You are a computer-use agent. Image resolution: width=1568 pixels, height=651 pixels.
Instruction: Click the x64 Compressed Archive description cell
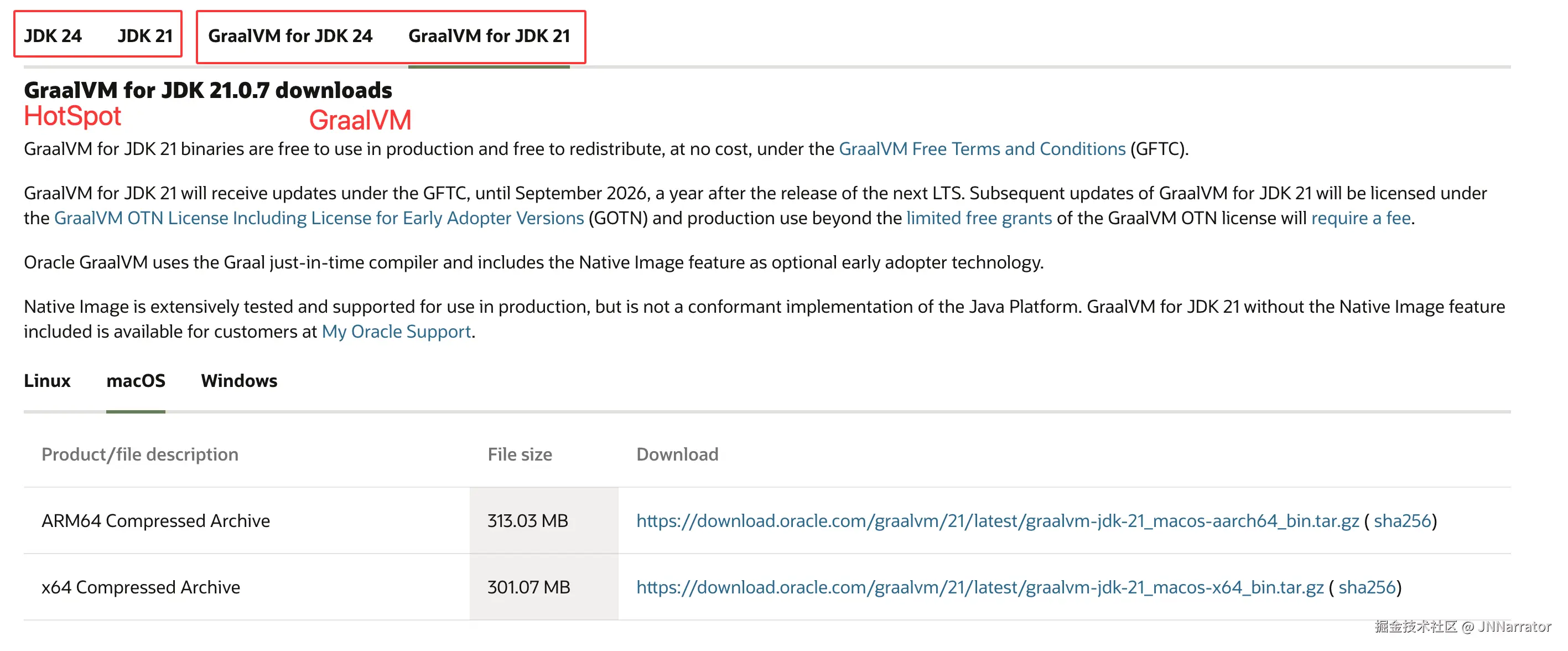(x=141, y=587)
